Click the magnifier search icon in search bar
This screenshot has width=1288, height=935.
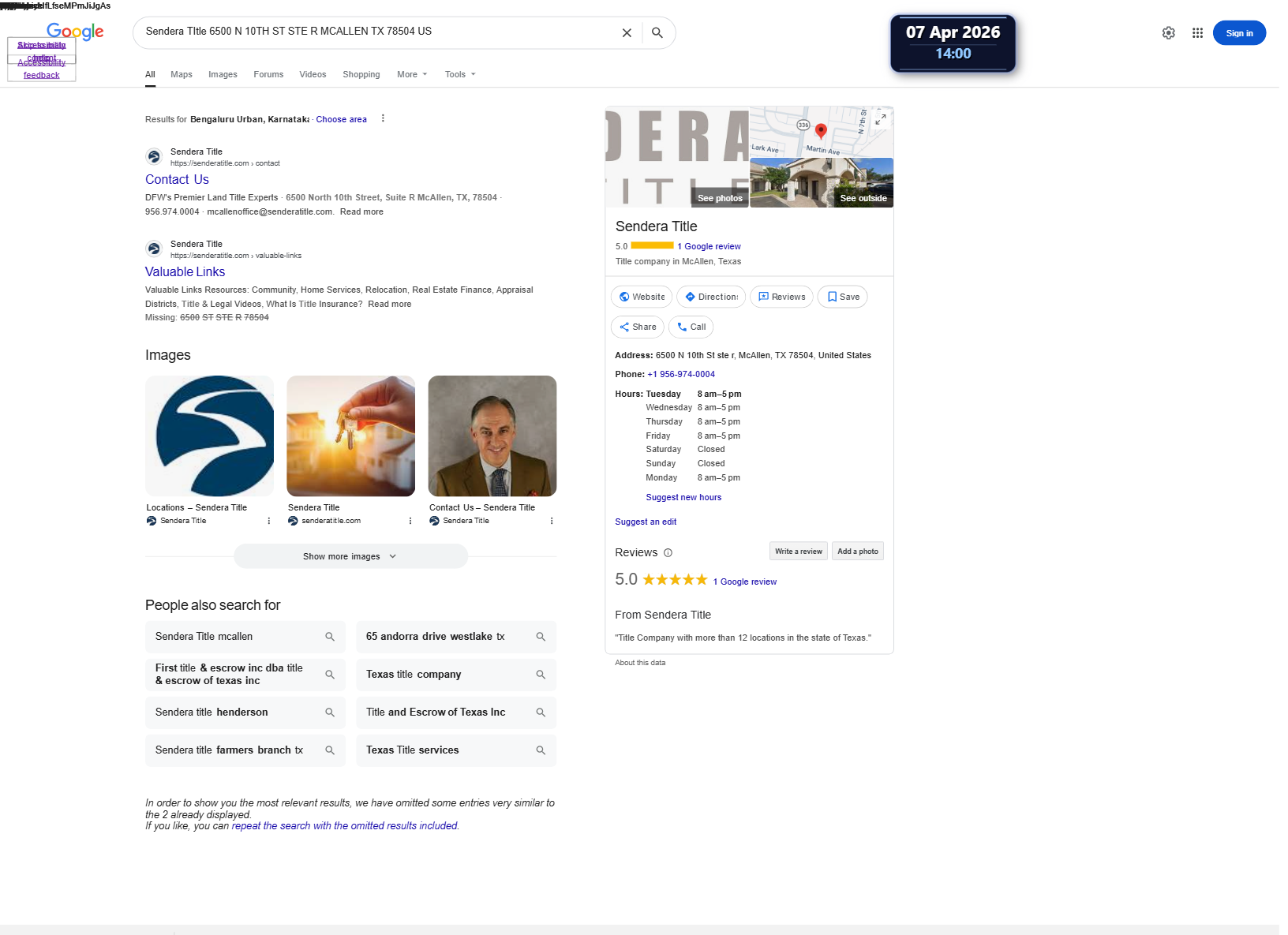(657, 33)
